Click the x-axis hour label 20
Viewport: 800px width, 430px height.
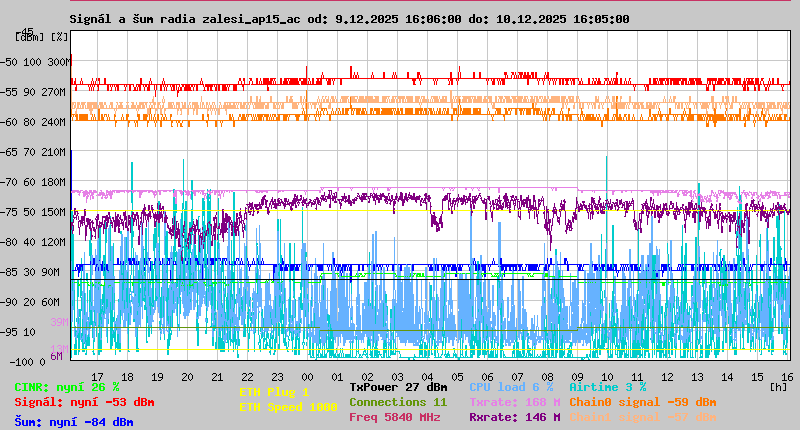coord(187,376)
